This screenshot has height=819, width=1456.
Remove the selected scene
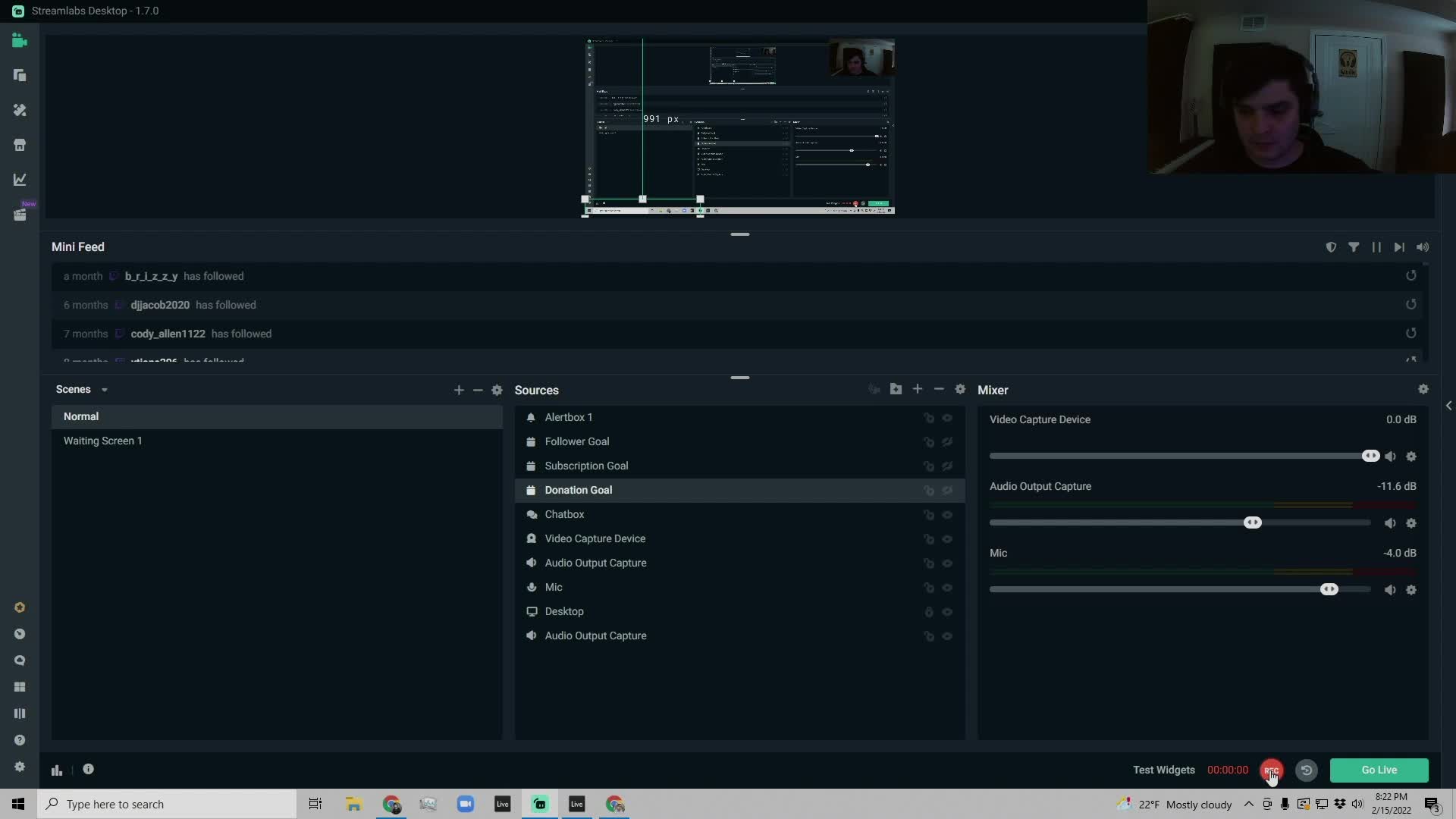click(x=478, y=390)
